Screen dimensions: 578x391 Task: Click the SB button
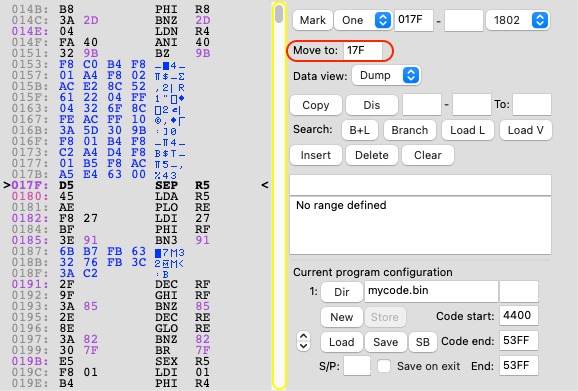click(x=422, y=342)
